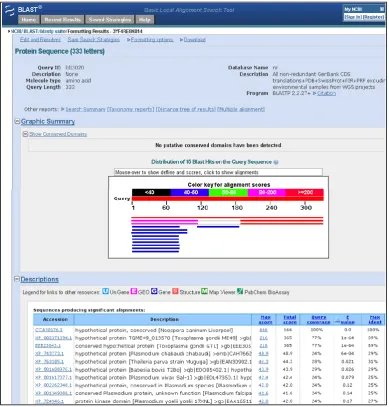
Task: Click the Sign In link
Action: click(x=353, y=17)
